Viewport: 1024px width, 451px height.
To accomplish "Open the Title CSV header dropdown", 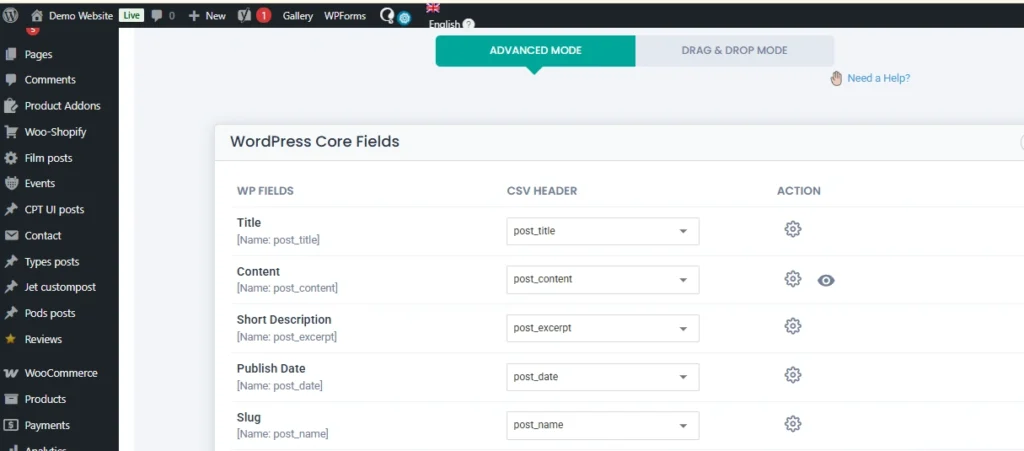I will [x=603, y=231].
